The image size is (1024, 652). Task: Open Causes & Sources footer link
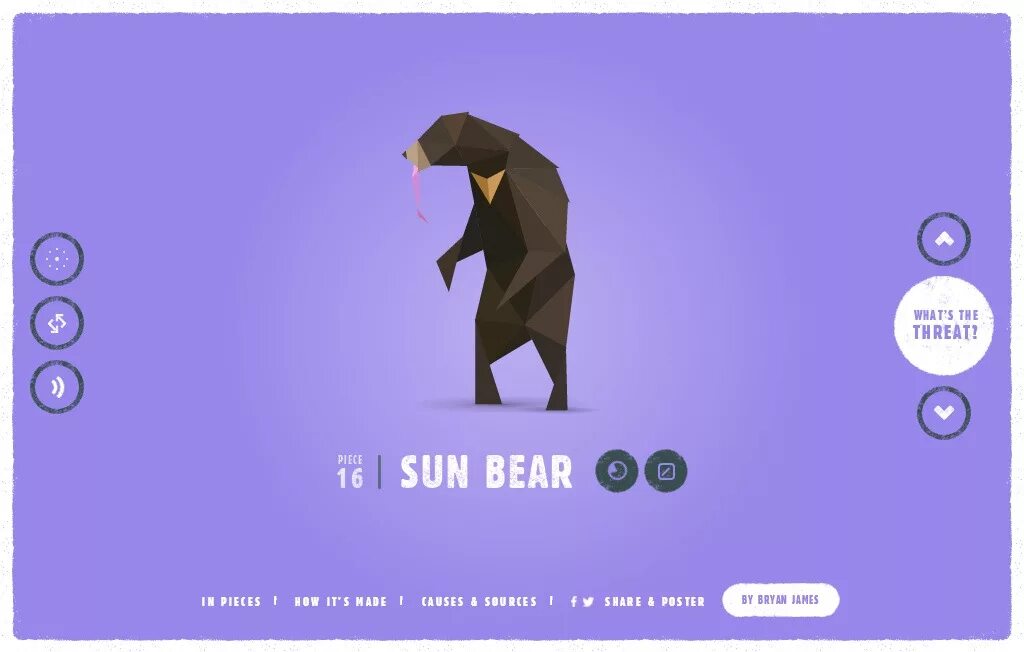pyautogui.click(x=479, y=601)
